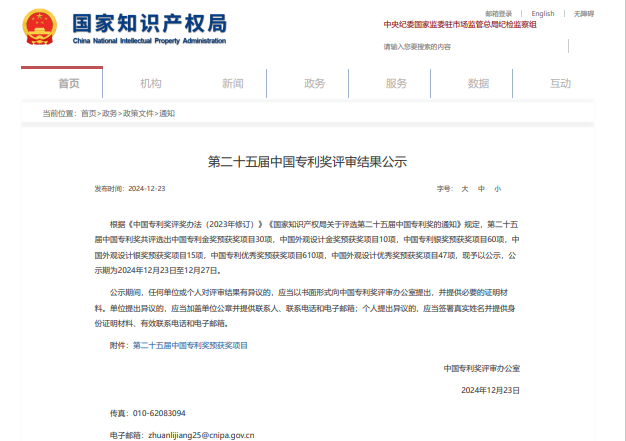
Task: Select the 政务 navigation tab
Action: tap(314, 83)
